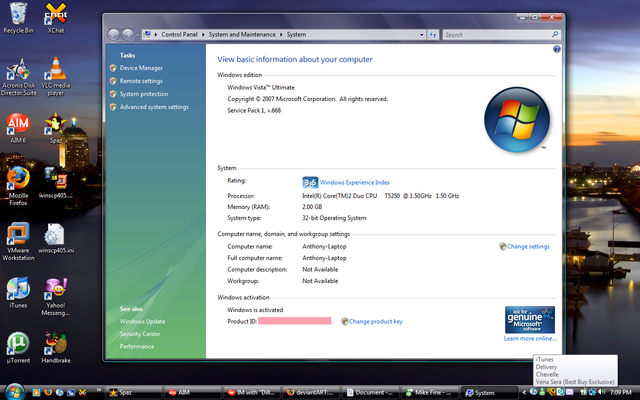Open Performance under See also
Image resolution: width=640 pixels, height=400 pixels.
click(137, 347)
